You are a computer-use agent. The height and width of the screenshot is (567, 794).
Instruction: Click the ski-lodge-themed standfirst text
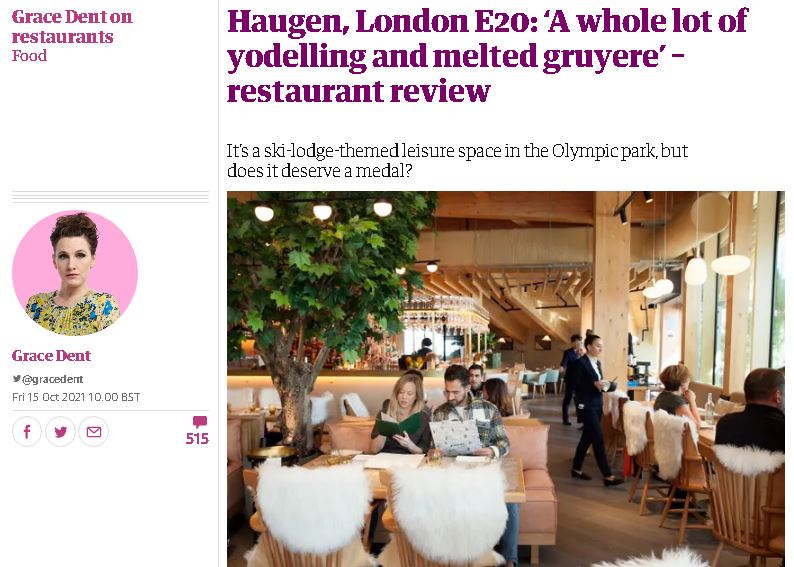coord(457,160)
